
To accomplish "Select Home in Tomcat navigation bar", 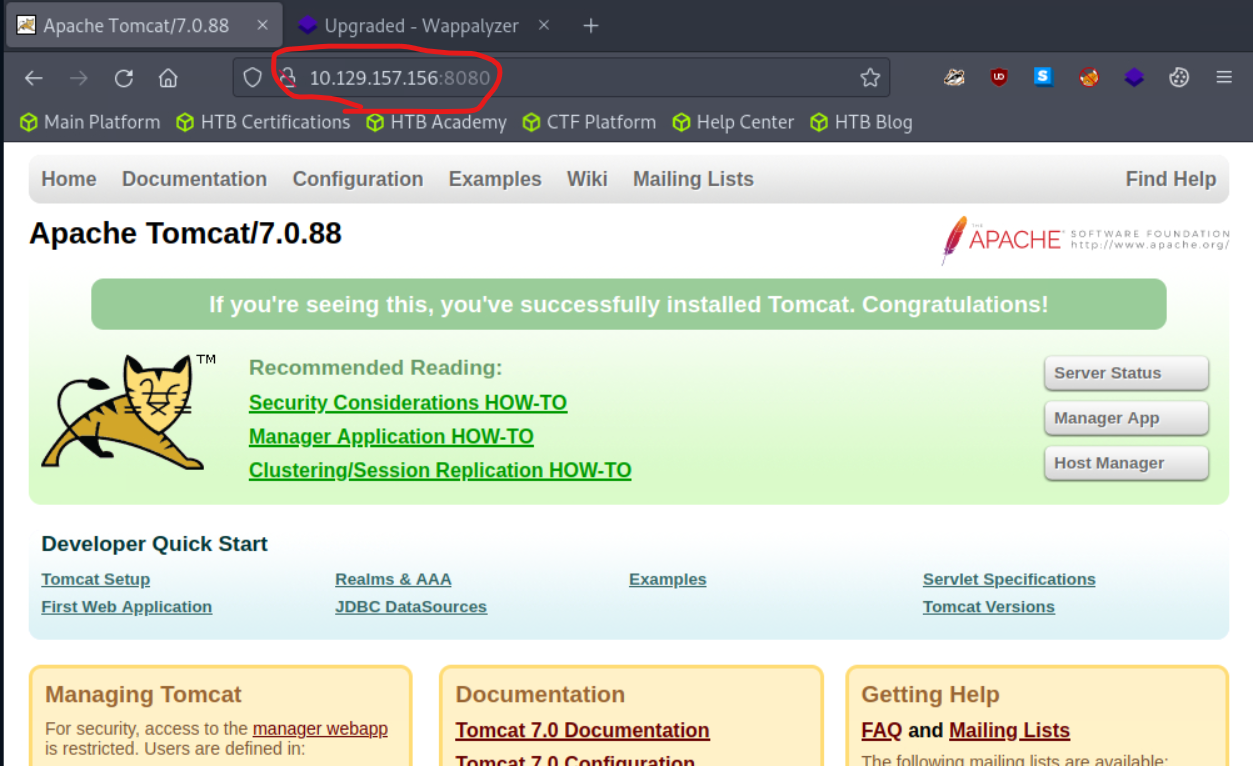I will (x=69, y=179).
